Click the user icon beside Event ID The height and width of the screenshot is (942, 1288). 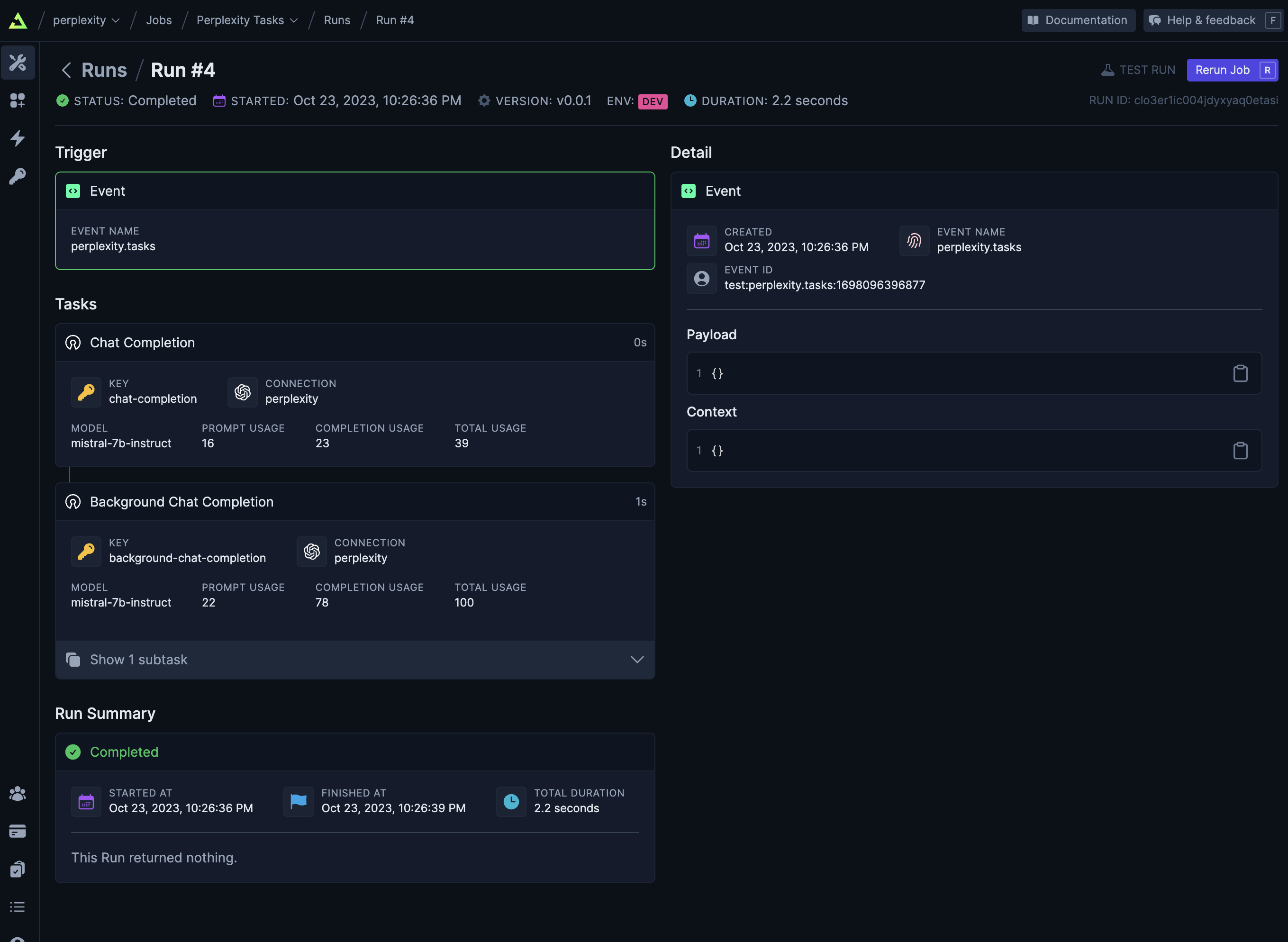click(x=701, y=278)
